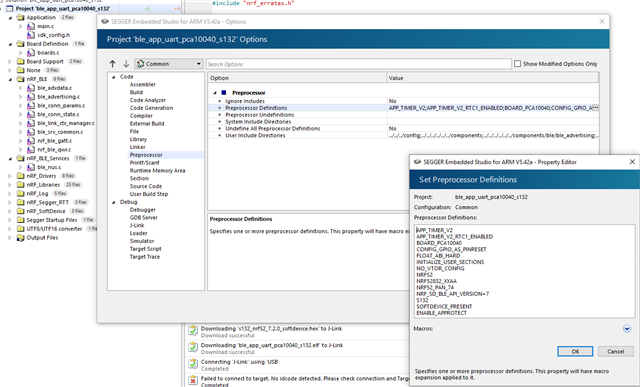
Task: Open the Common configuration dropdown
Action: pyautogui.click(x=169, y=64)
